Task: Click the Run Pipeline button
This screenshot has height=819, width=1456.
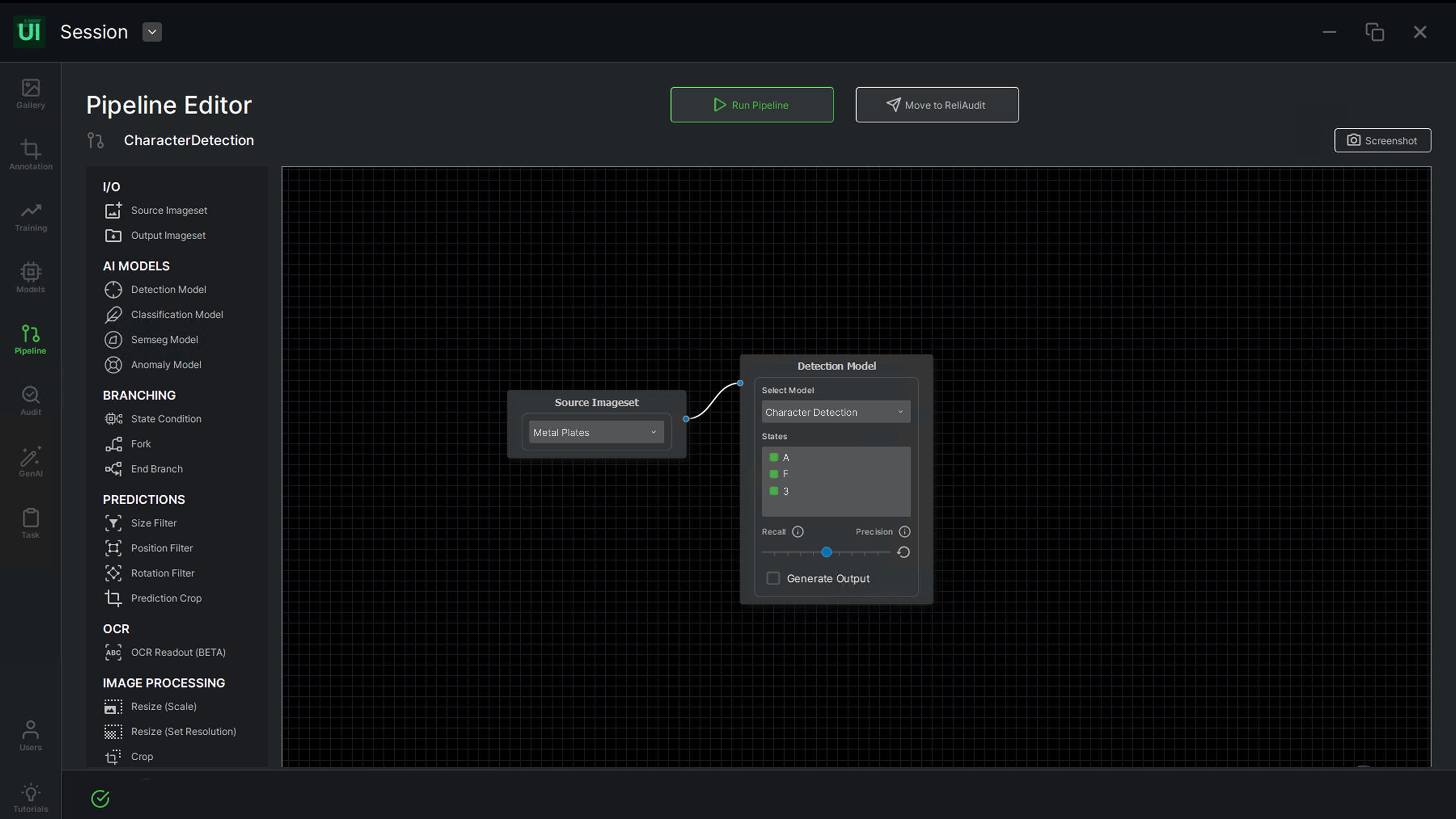Action: 751,105
